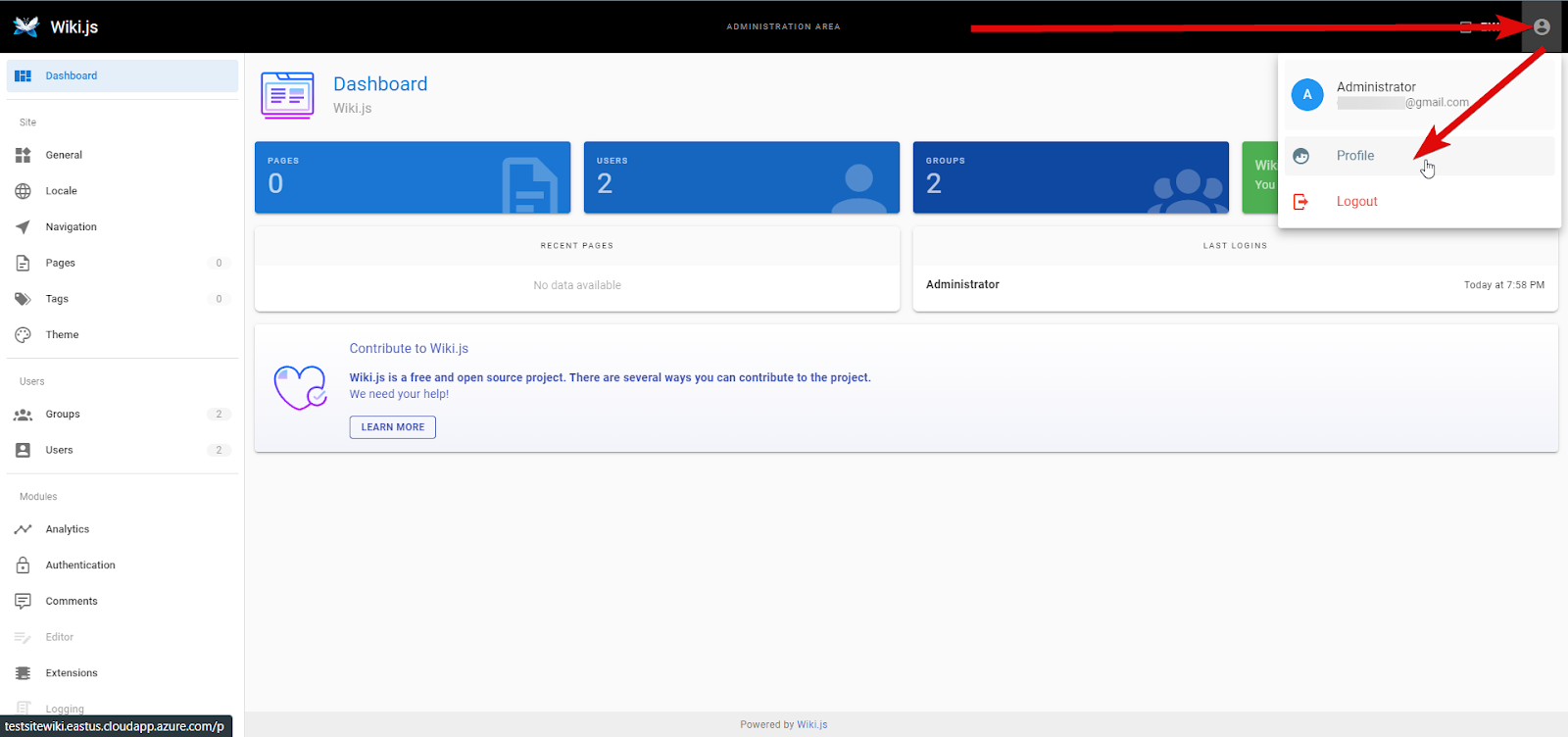This screenshot has width=1568, height=737.
Task: Go to Dashboard in the sidebar
Action: [122, 75]
